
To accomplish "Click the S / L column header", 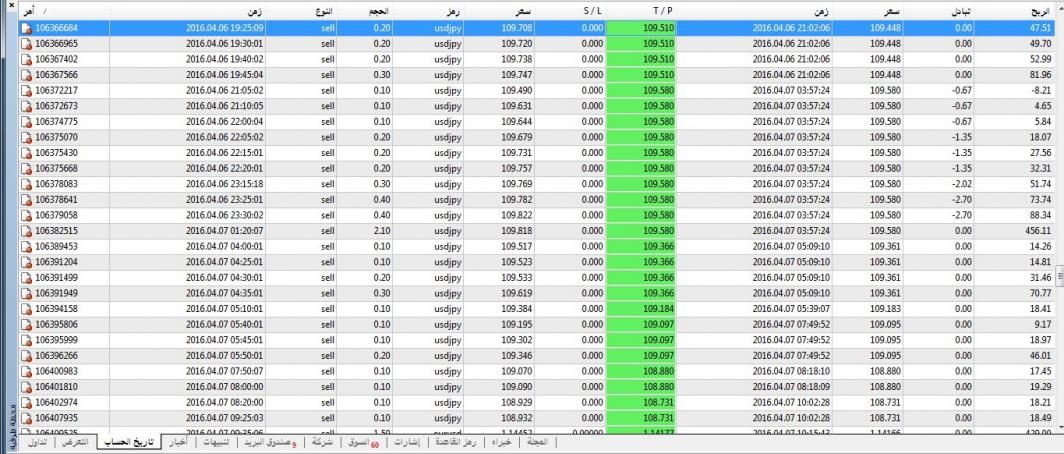I will (x=569, y=12).
